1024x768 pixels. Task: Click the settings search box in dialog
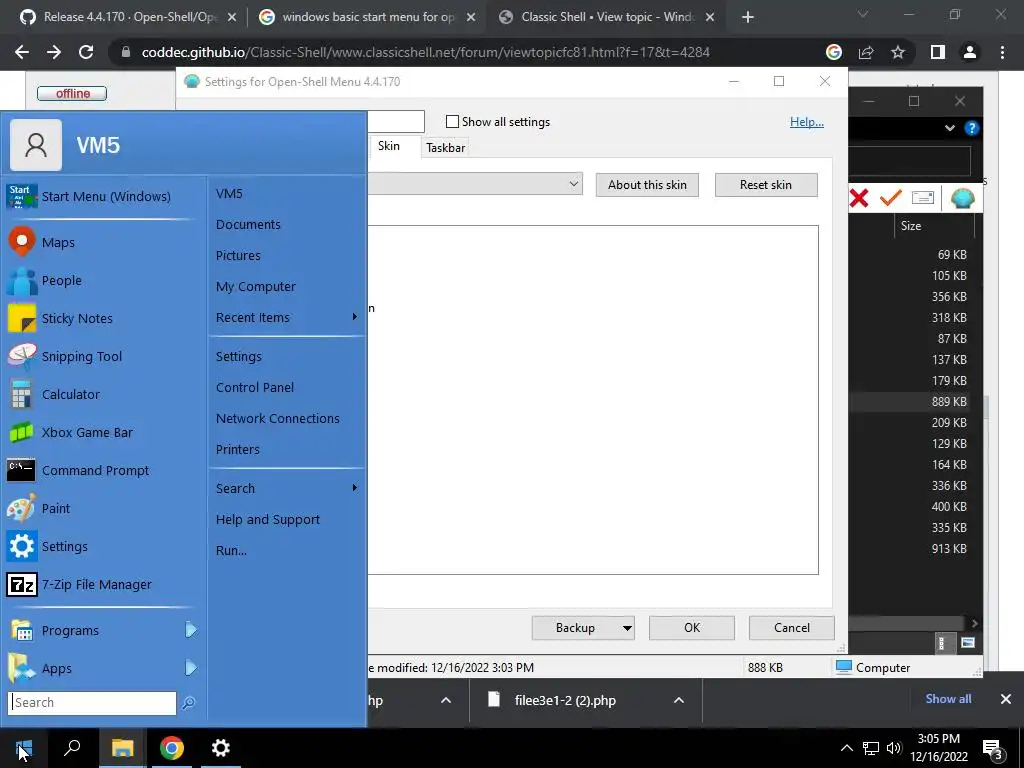click(x=396, y=121)
